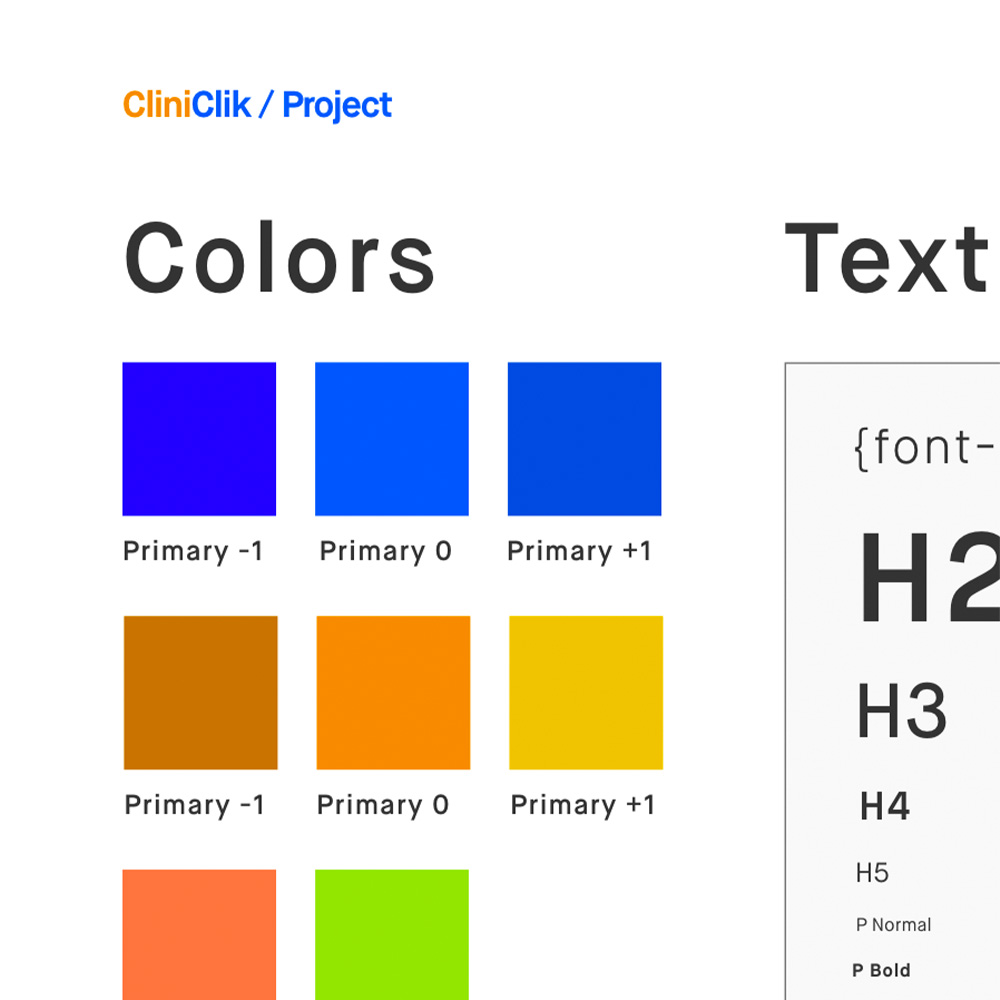Select the brown Primary -1 swatch
Viewport: 1000px width, 1000px height.
pos(200,693)
